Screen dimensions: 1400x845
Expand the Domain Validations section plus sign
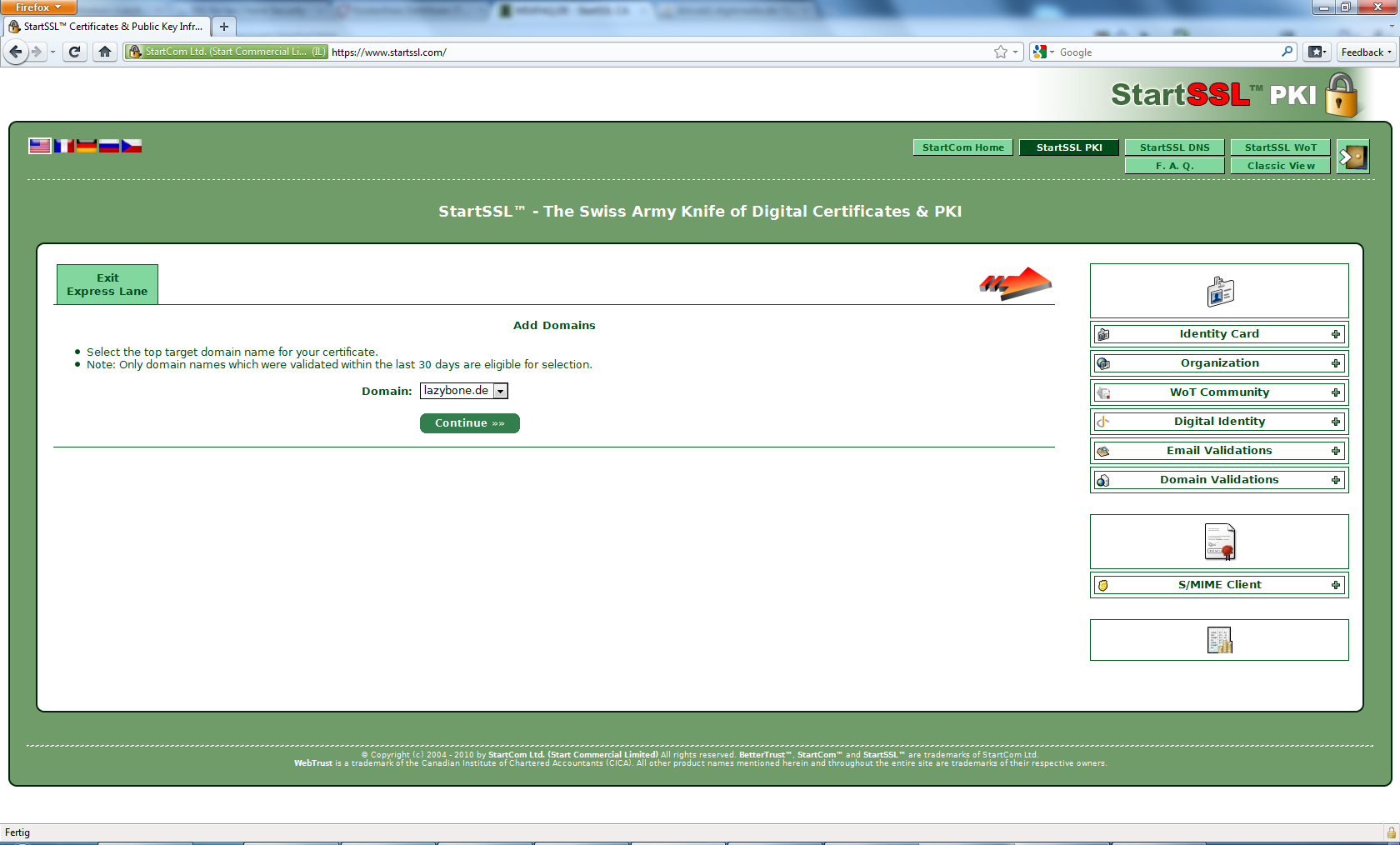[x=1336, y=480]
